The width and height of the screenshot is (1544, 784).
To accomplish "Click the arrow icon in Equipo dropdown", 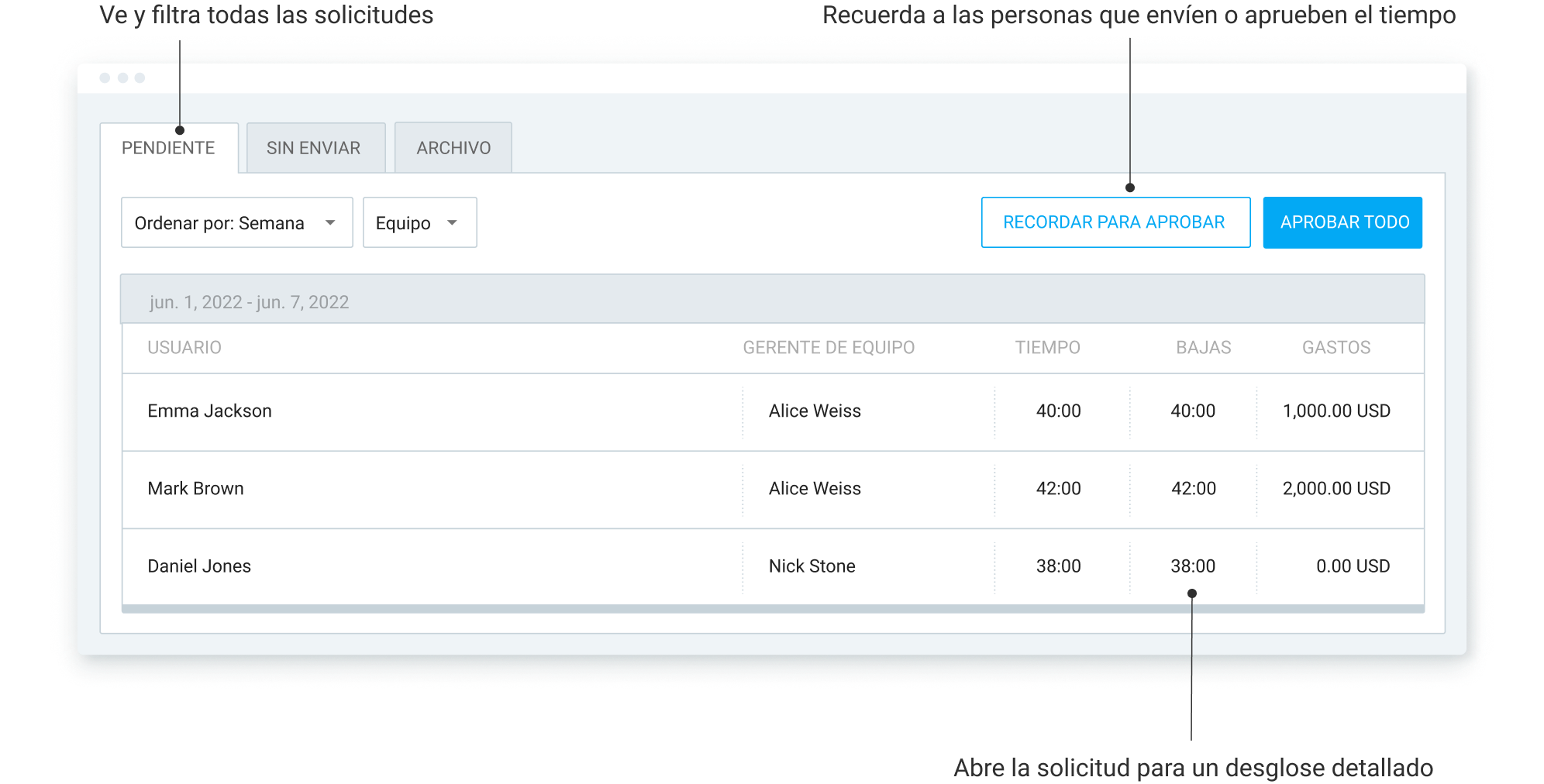I will [x=452, y=223].
